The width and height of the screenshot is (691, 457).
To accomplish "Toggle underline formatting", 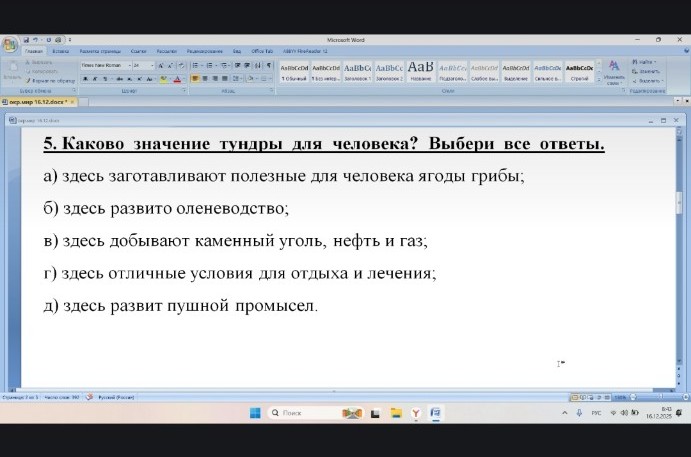I will (x=106, y=79).
